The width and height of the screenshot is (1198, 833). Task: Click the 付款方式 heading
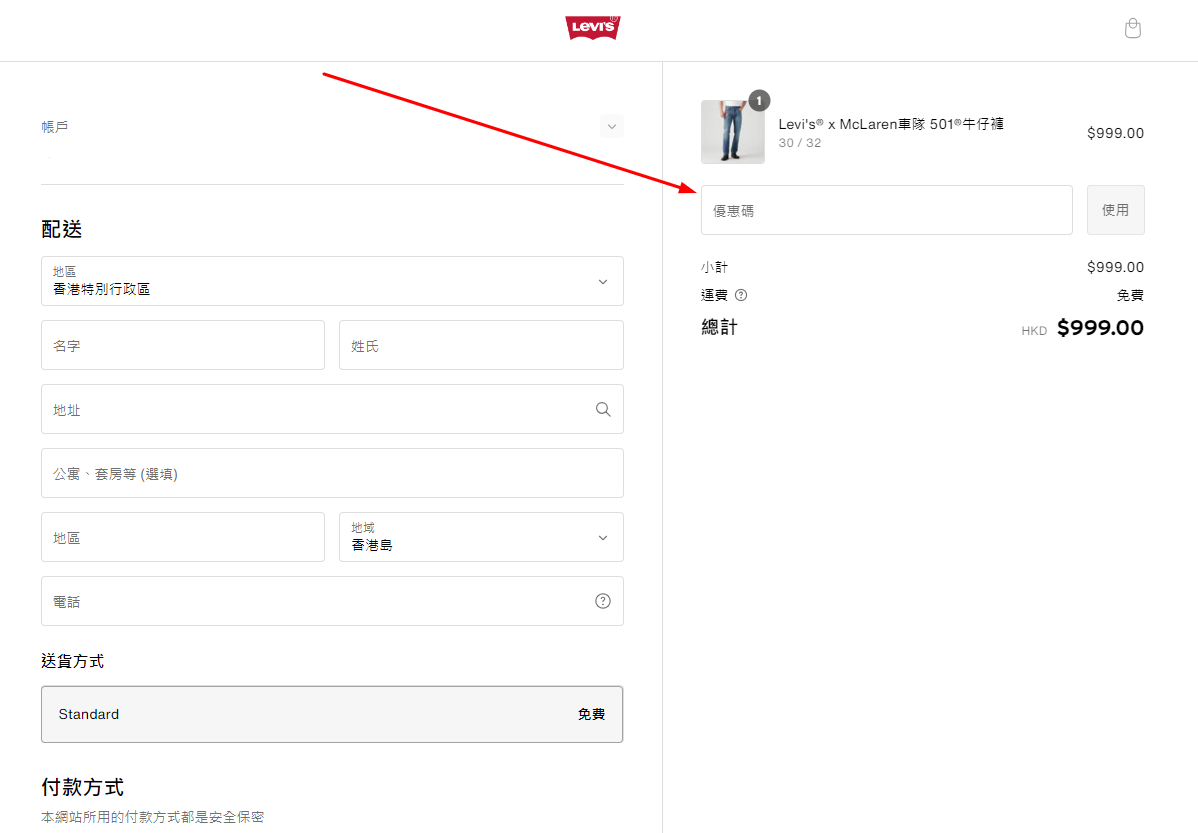[x=83, y=787]
